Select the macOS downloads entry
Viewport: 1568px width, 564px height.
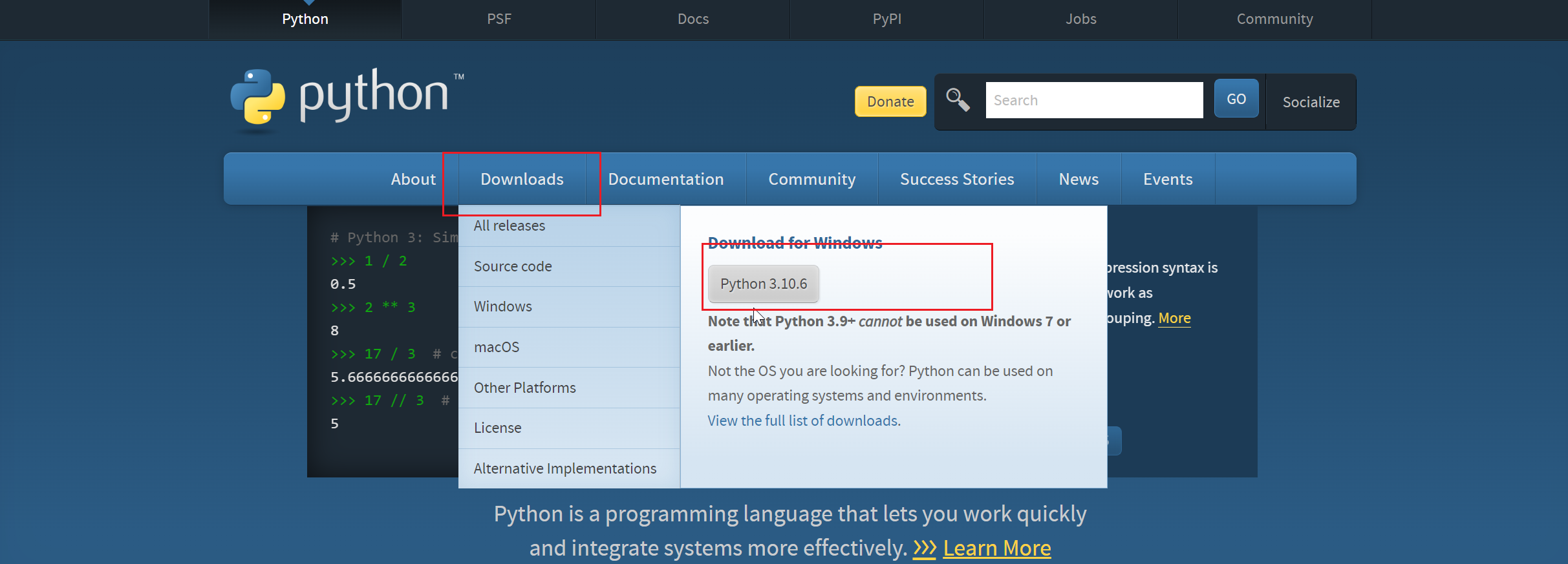pyautogui.click(x=497, y=347)
